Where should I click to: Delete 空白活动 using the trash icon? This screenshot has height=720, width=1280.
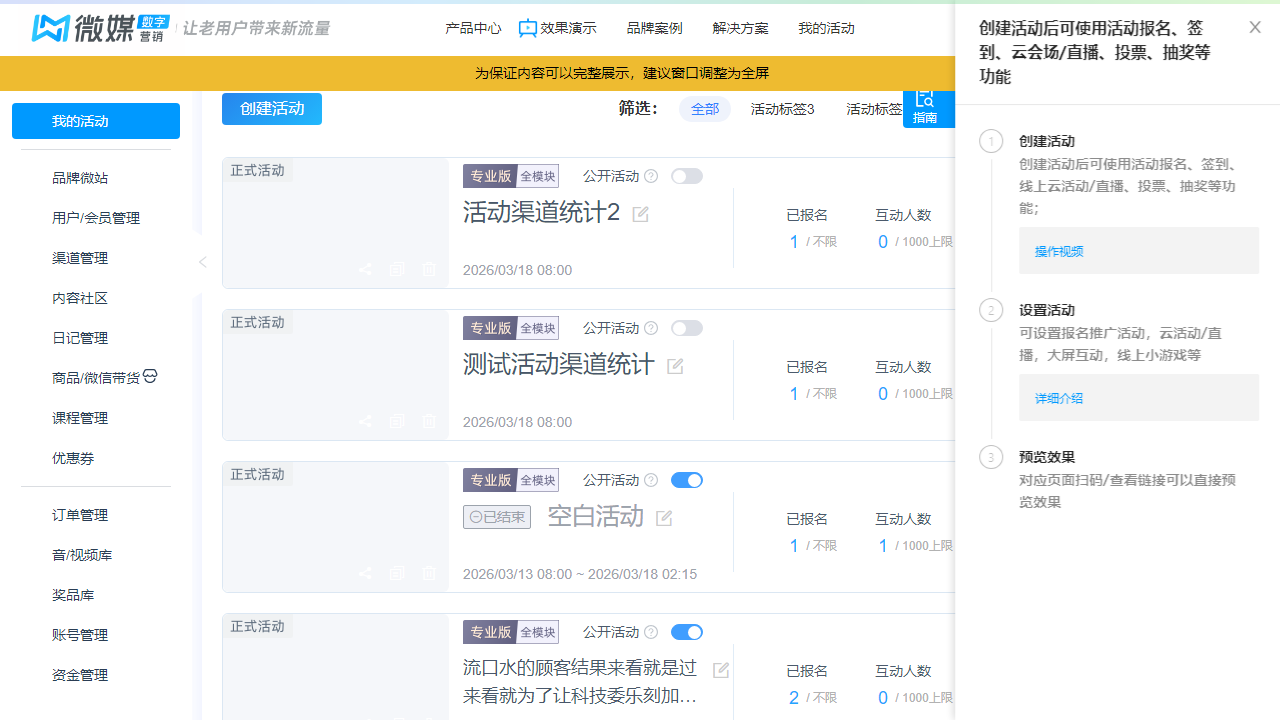click(429, 573)
